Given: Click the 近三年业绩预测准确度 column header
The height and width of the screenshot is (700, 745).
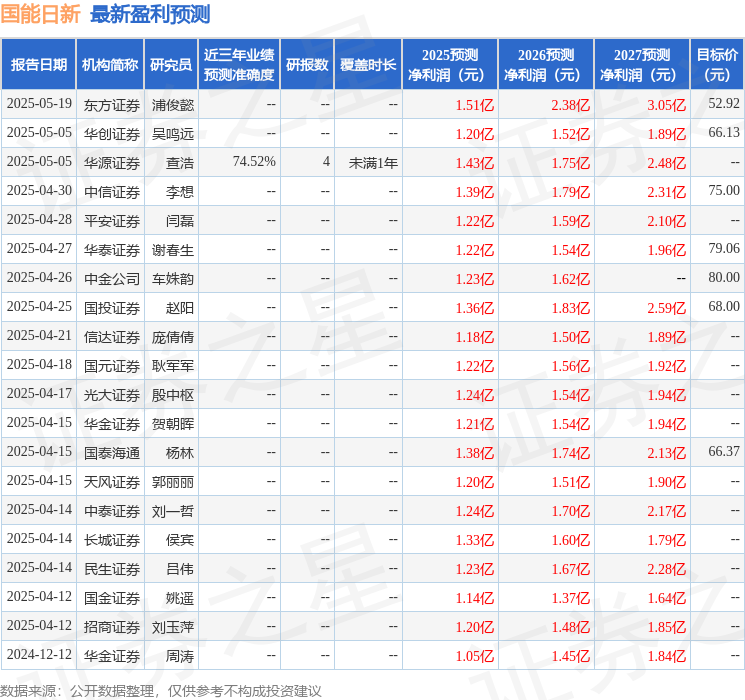Looking at the screenshot, I should coord(239,65).
